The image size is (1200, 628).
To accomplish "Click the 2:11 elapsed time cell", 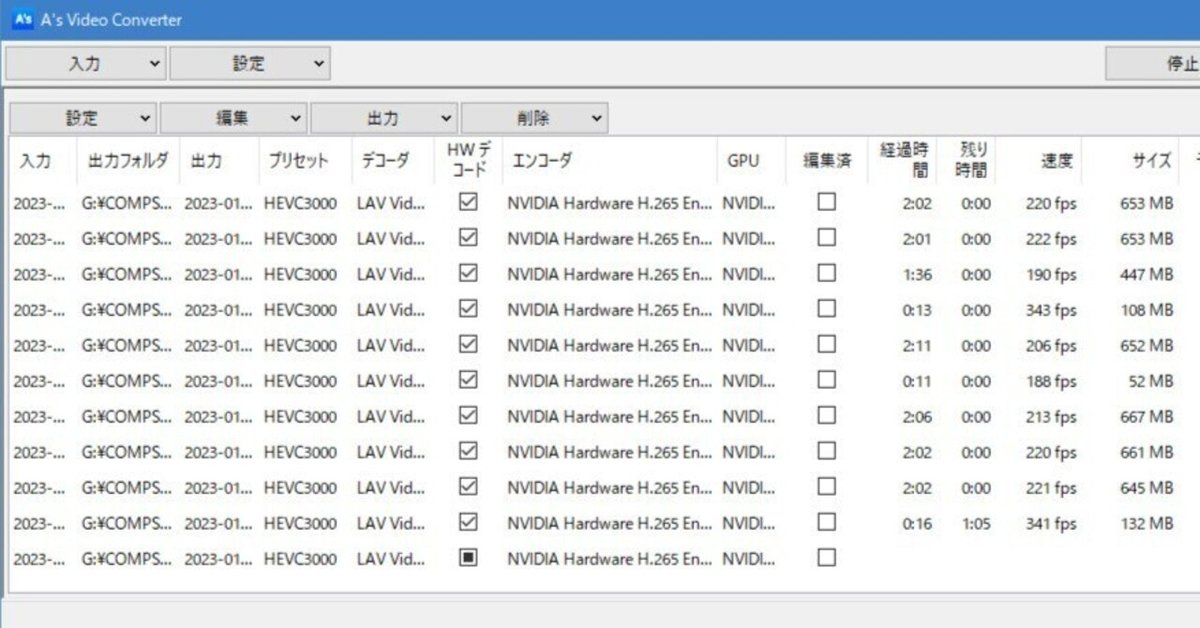I will click(x=917, y=346).
